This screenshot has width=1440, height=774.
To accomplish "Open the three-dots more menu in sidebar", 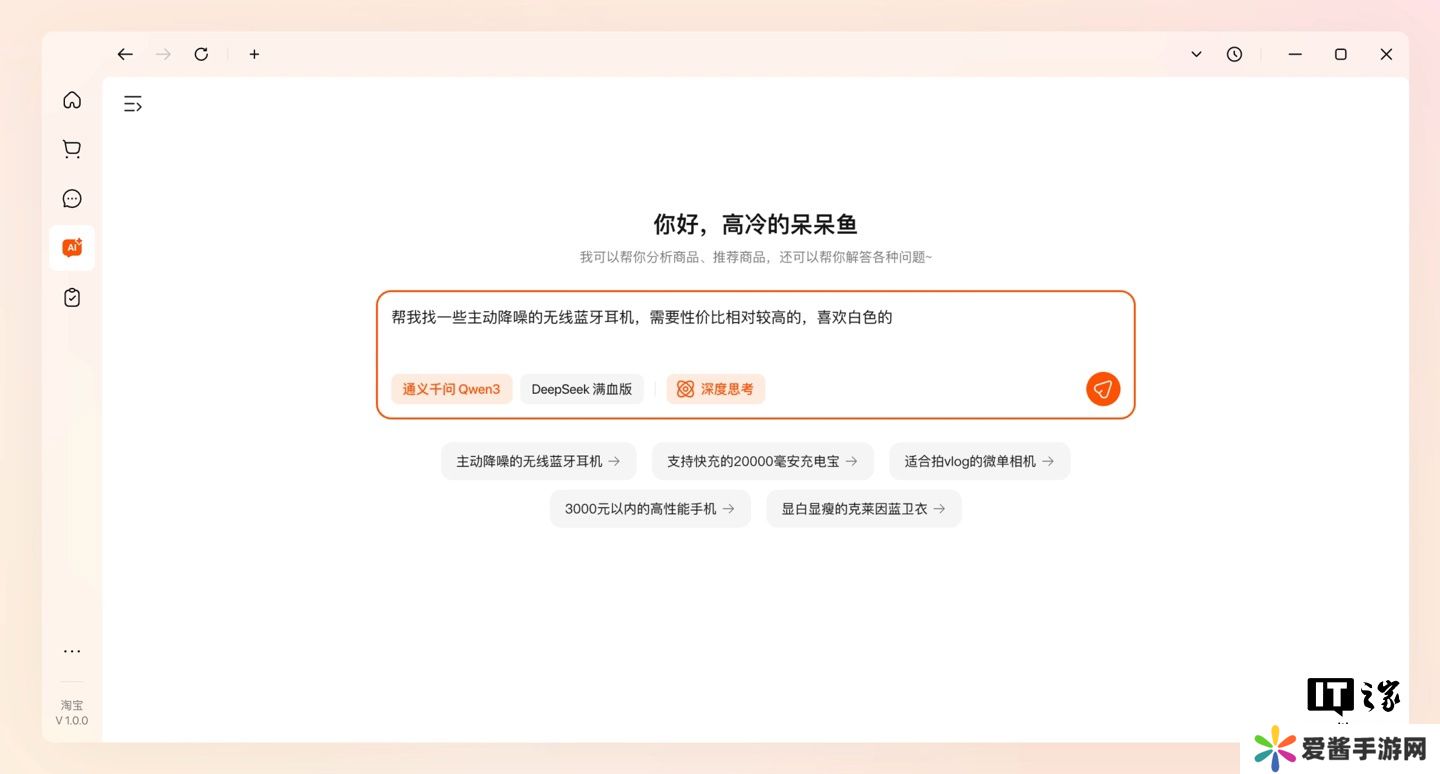I will tap(72, 651).
